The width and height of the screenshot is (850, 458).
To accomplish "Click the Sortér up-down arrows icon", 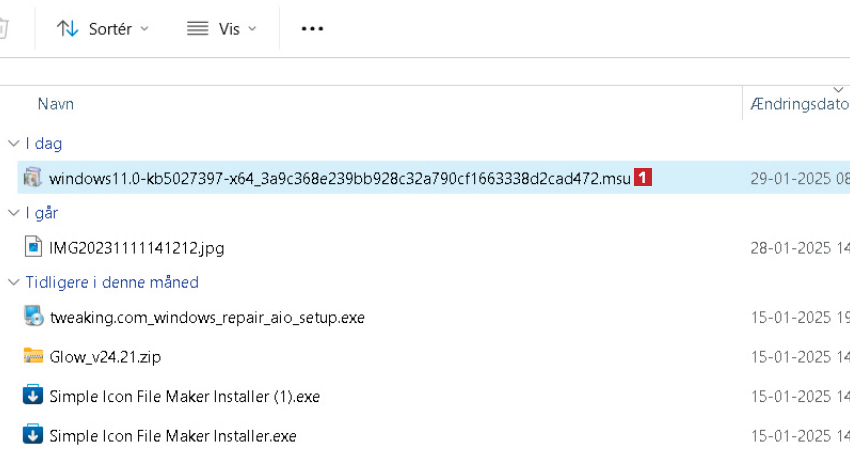I will (x=68, y=29).
